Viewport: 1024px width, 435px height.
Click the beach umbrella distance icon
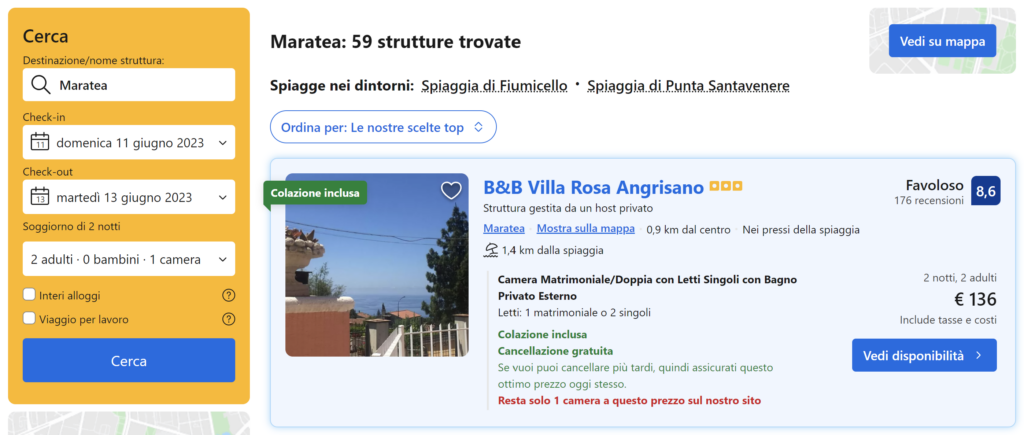tap(491, 250)
